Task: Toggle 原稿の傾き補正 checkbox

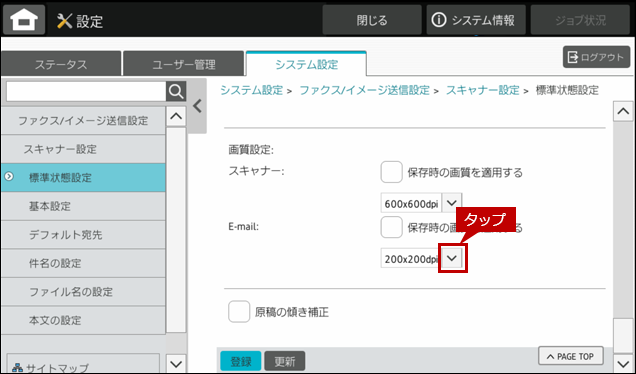Action: 239,312
